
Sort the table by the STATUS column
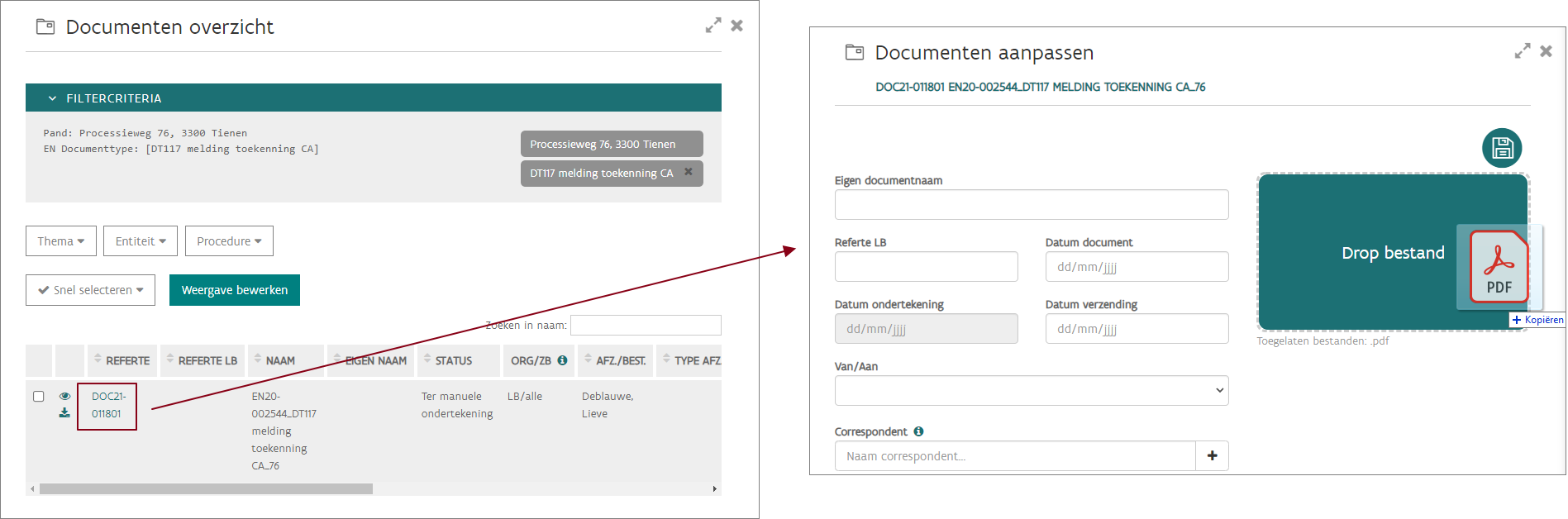(453, 360)
